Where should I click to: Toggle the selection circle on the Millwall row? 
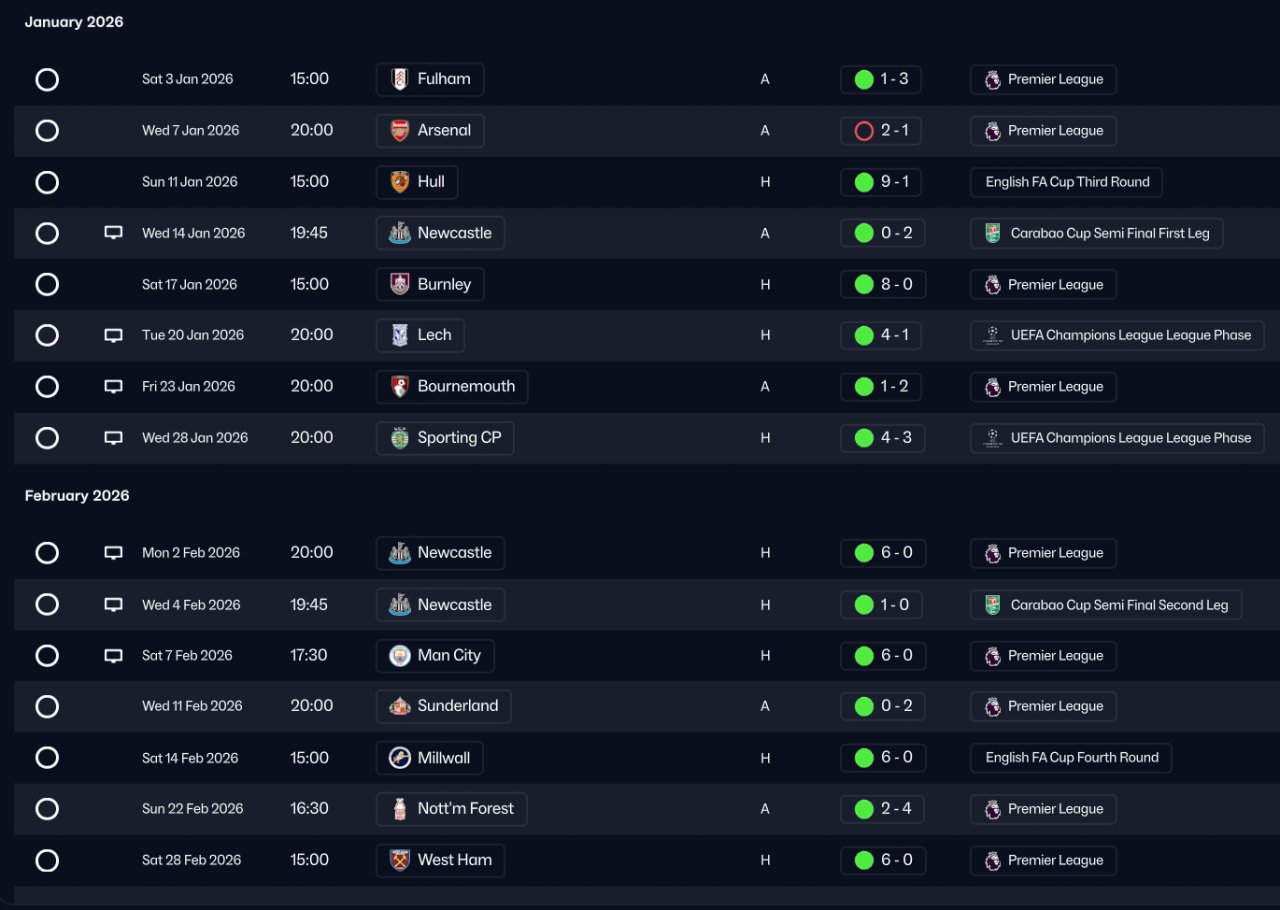pos(47,758)
